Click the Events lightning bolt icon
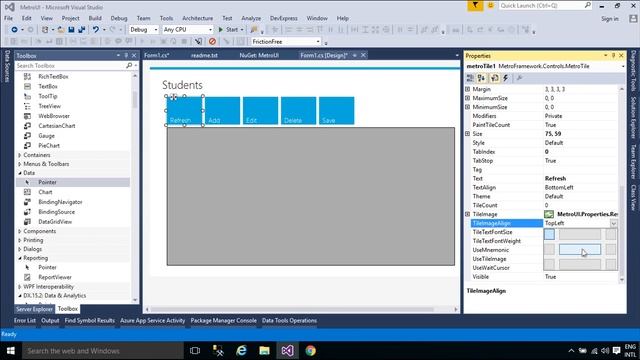 [506, 78]
